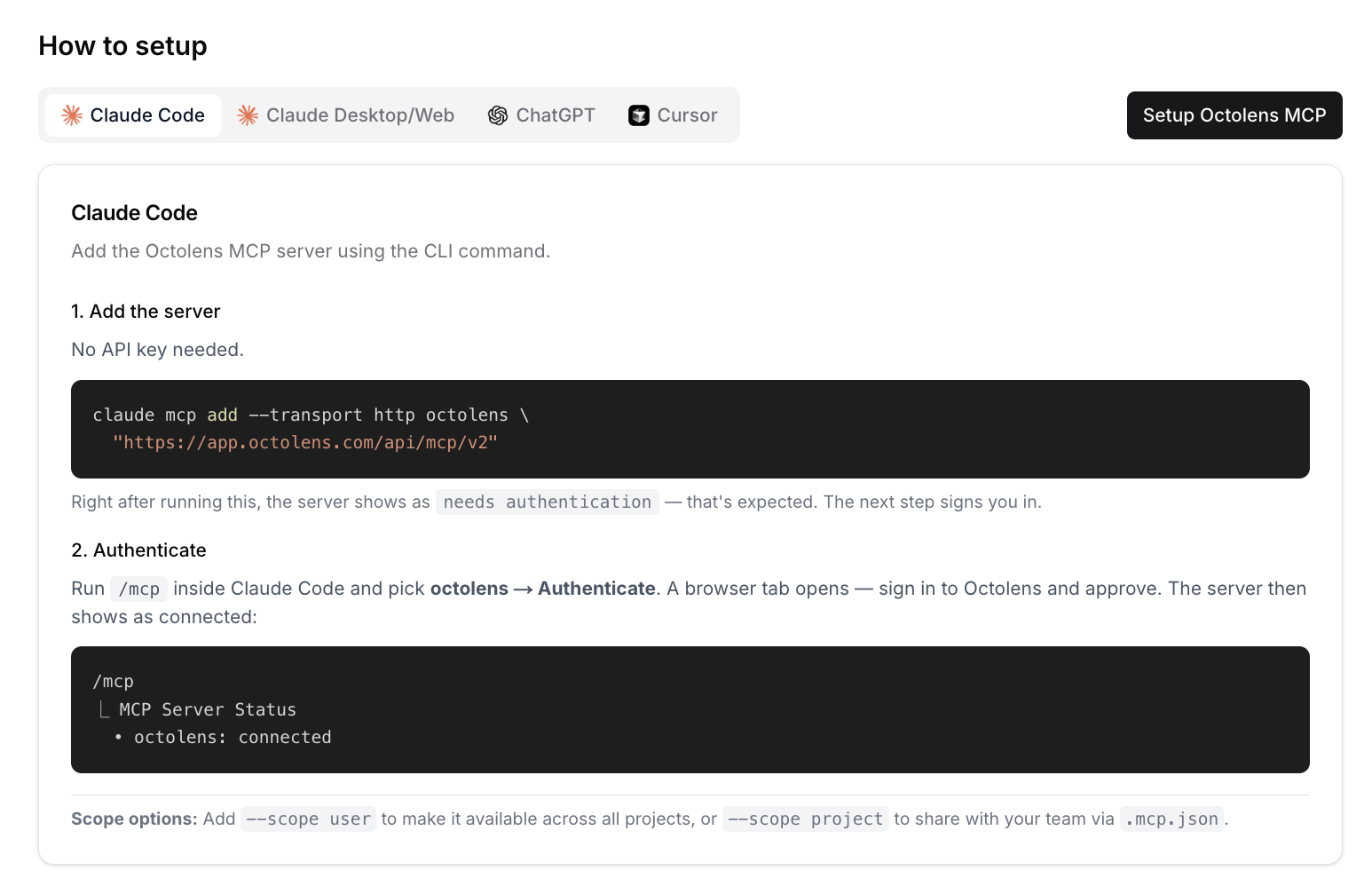This screenshot has height=886, width=1372.
Task: Click the ".mcp.json" file name
Action: coord(1172,819)
